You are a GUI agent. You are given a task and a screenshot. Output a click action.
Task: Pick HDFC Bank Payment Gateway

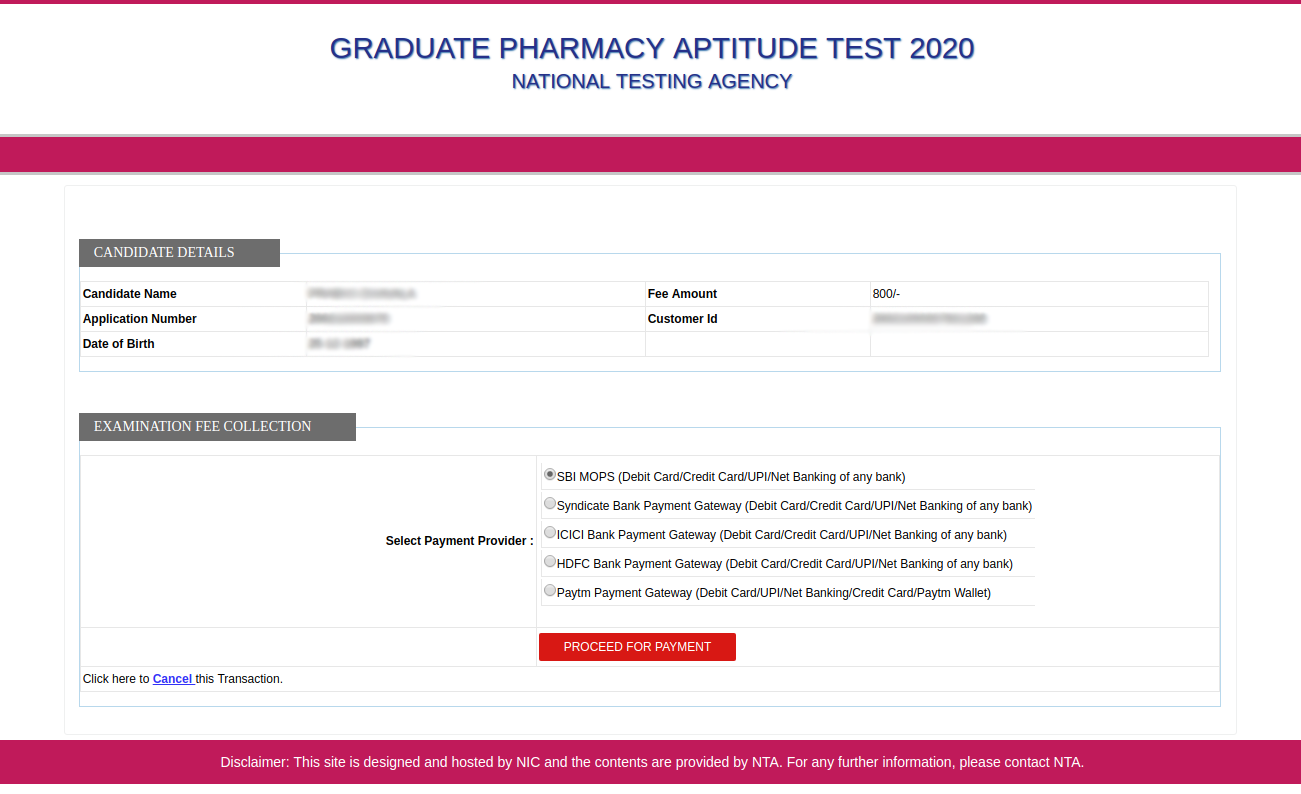pyautogui.click(x=550, y=561)
